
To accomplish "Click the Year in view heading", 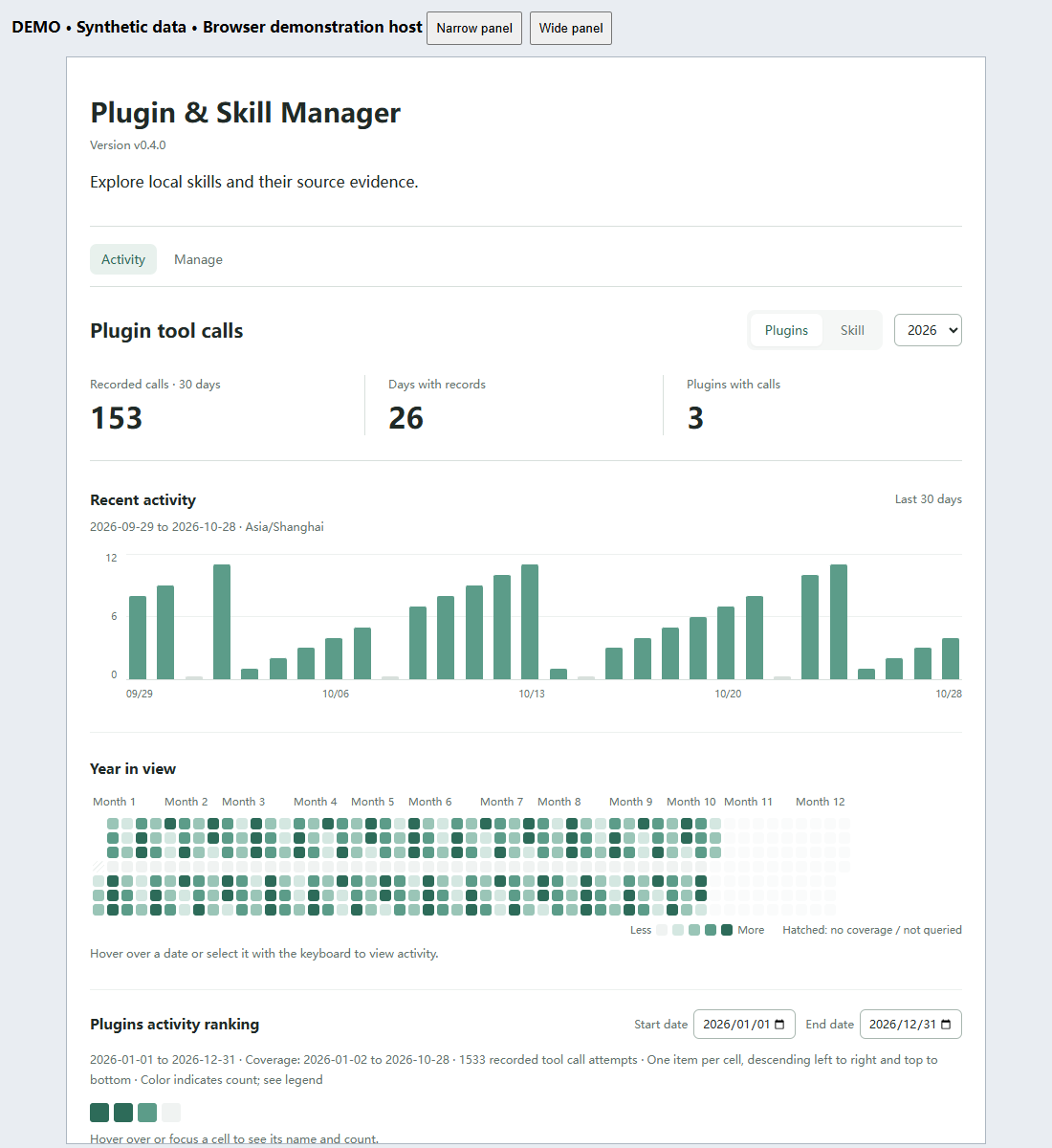I will (x=133, y=769).
